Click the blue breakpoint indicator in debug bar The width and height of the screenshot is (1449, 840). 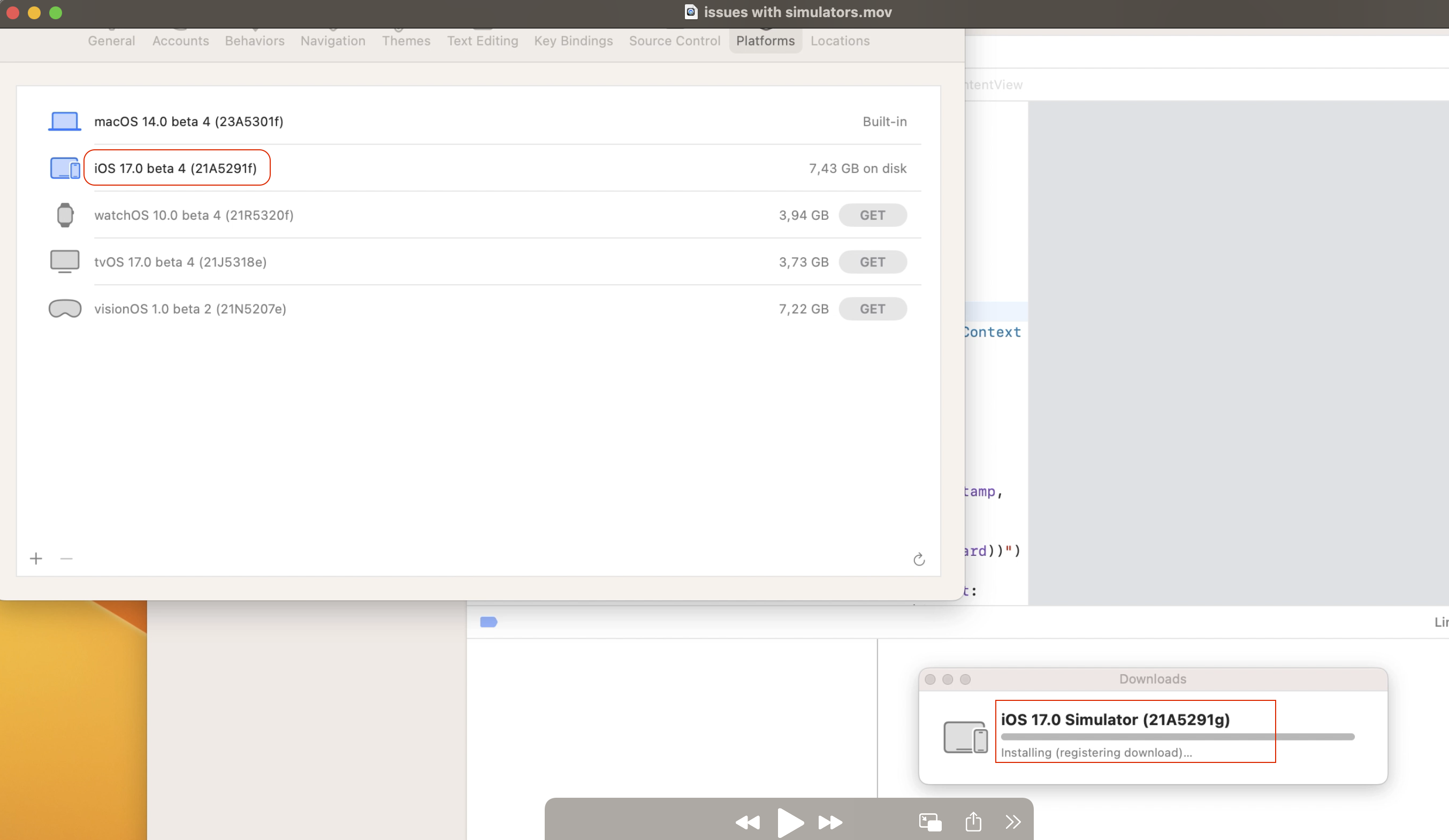click(x=488, y=622)
